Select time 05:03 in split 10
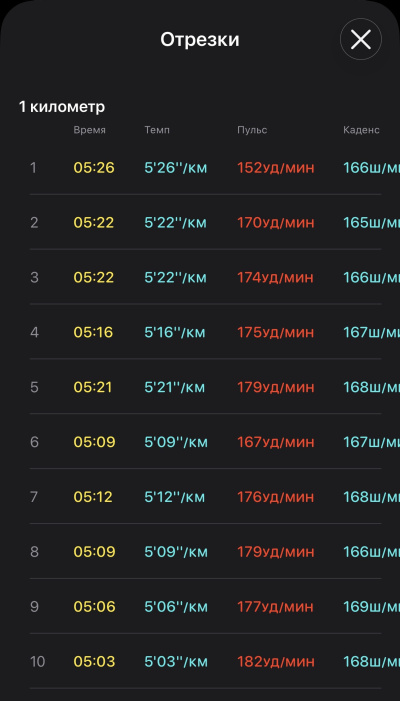Screen dimensions: 400x701 point(94,662)
